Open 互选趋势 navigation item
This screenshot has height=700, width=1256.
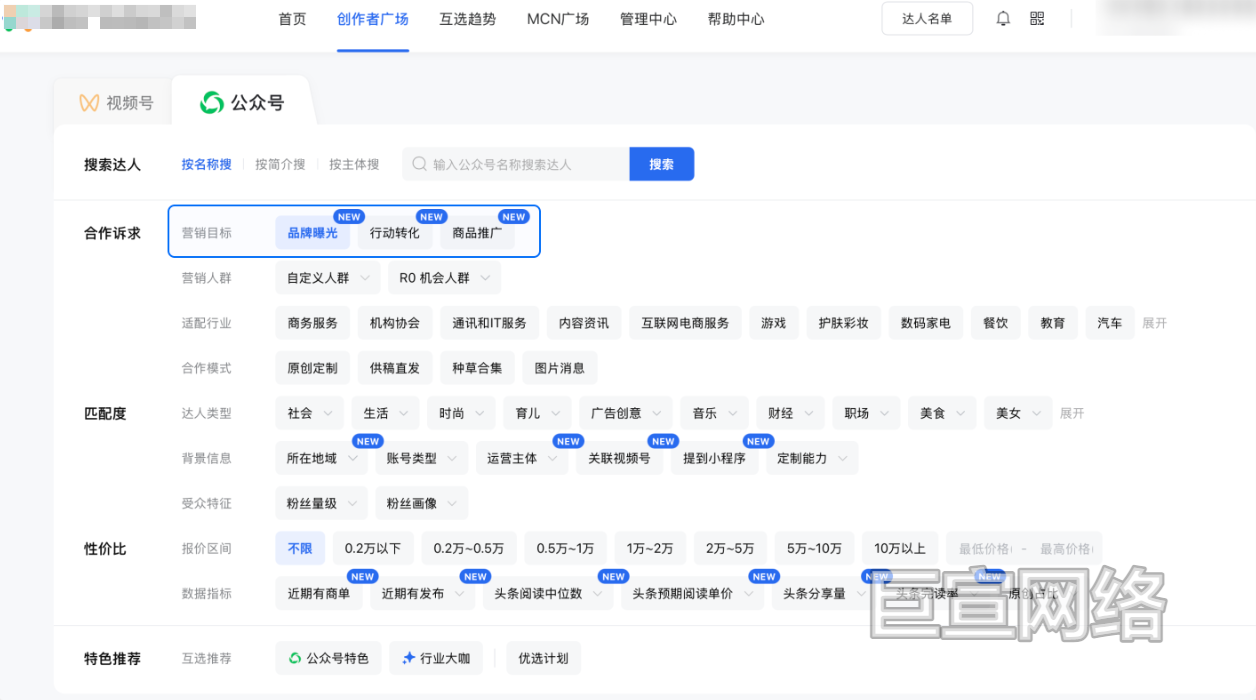click(467, 19)
